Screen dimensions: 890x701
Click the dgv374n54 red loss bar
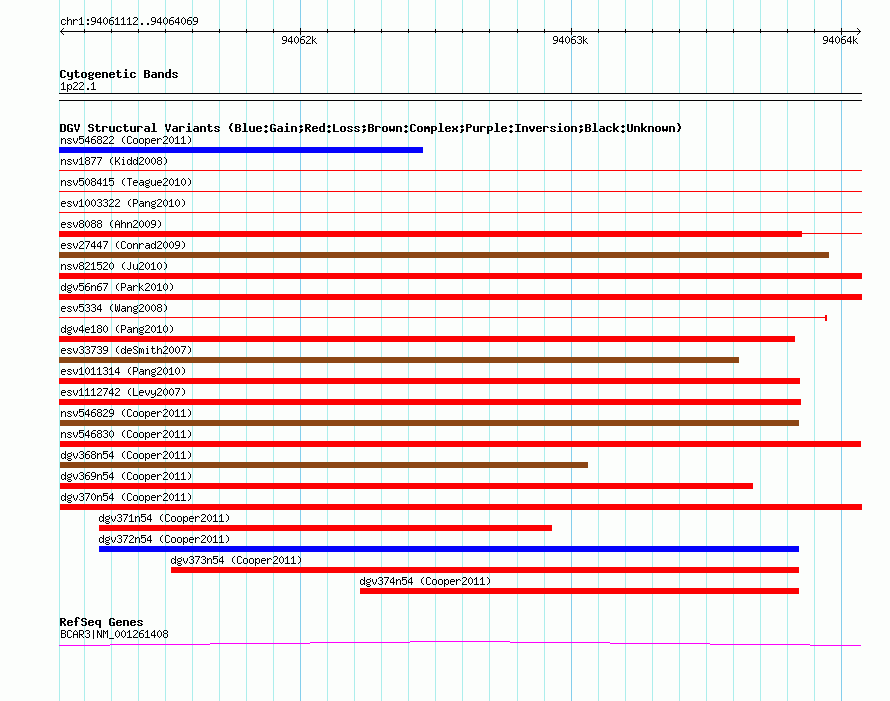[x=580, y=591]
